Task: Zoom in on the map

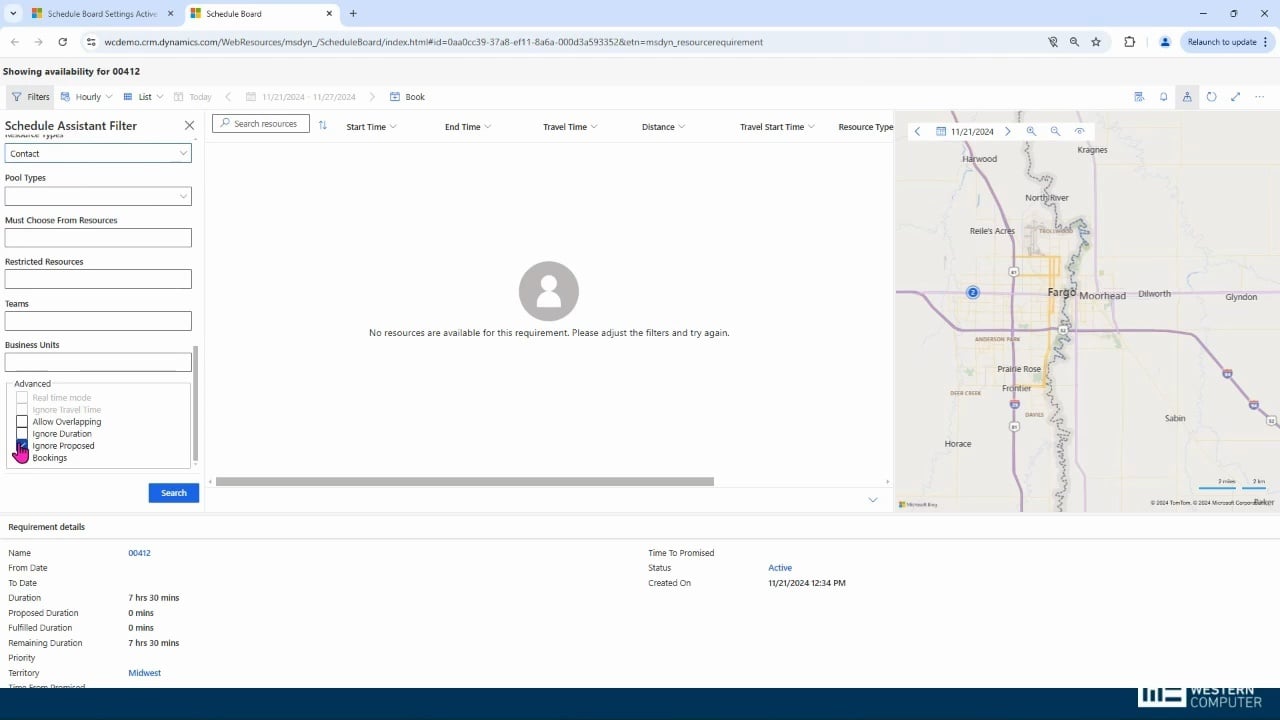Action: click(x=1032, y=131)
